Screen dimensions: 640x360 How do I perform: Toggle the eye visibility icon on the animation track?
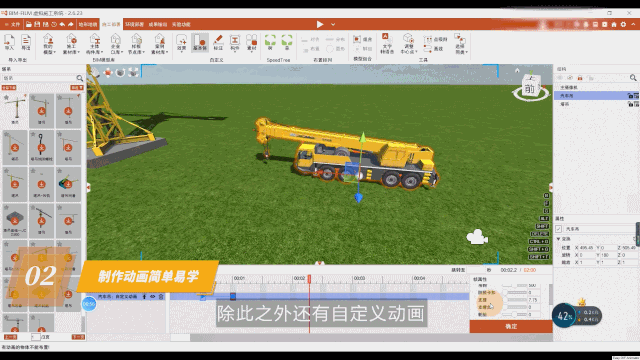click(153, 297)
